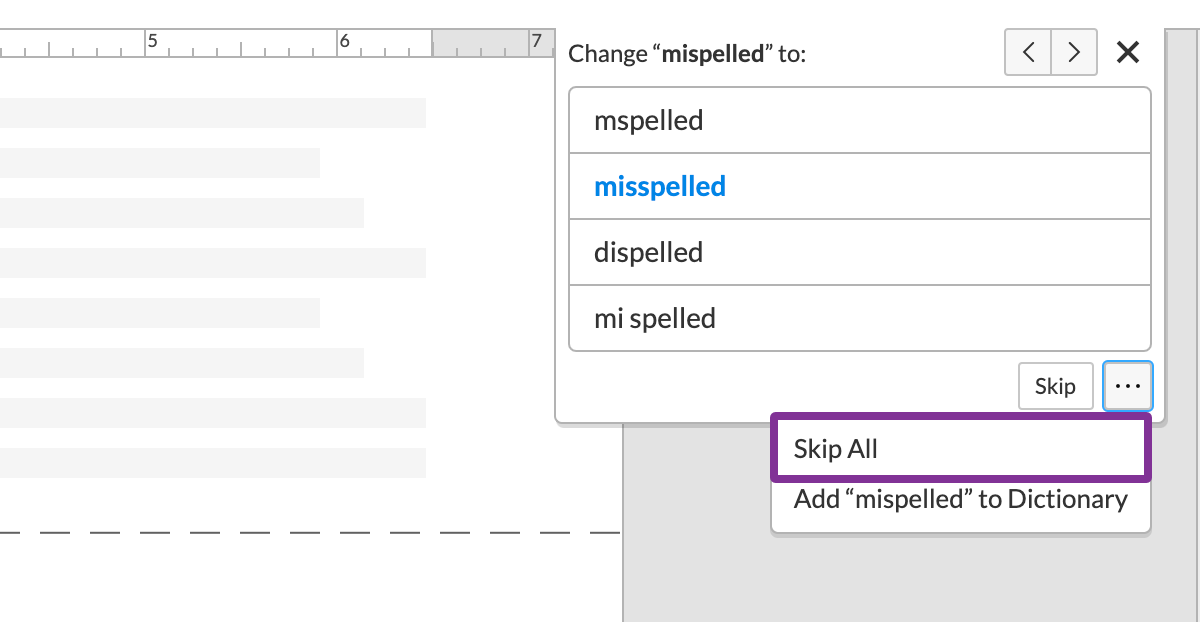Select Add "mispelled" to Dictionary
Viewport: 1200px width, 622px height.
tap(961, 499)
